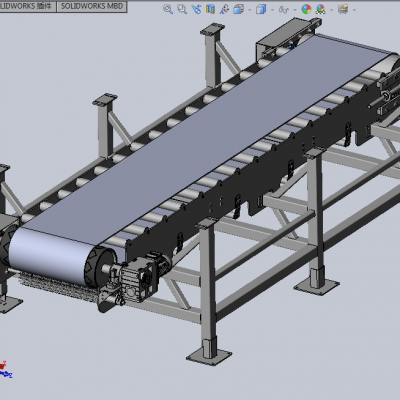
Task: Expand the Display Style dropdown arrow
Action: [x=272, y=10]
